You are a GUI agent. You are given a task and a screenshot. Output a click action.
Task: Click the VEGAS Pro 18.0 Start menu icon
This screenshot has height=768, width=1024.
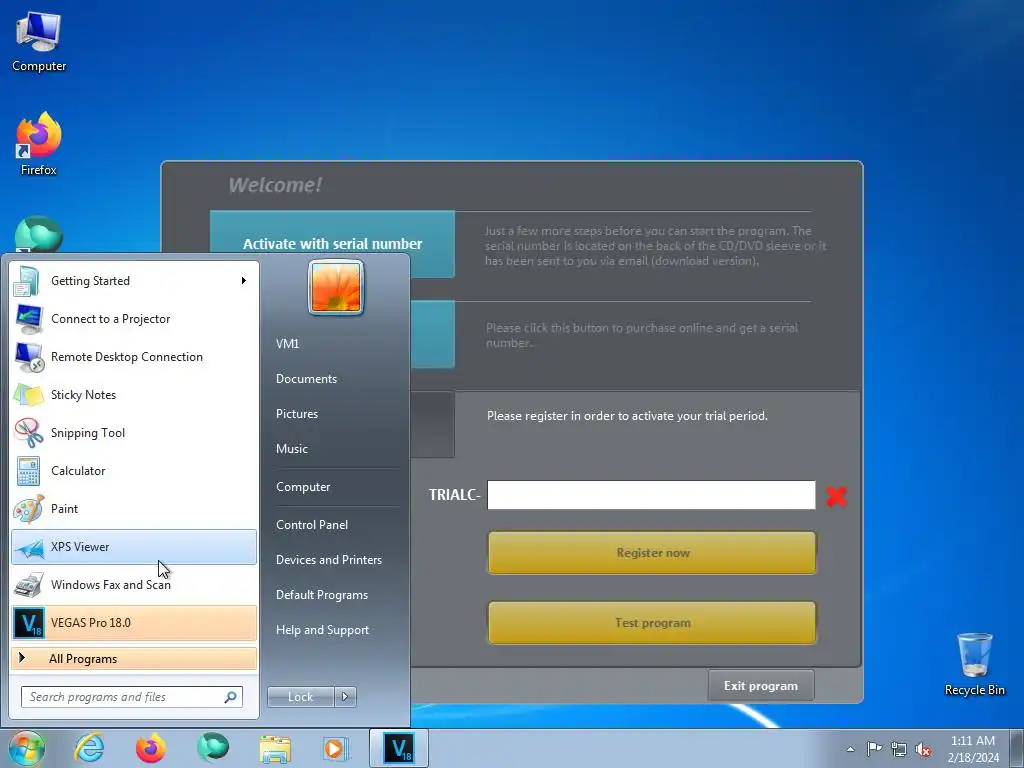[29, 623]
